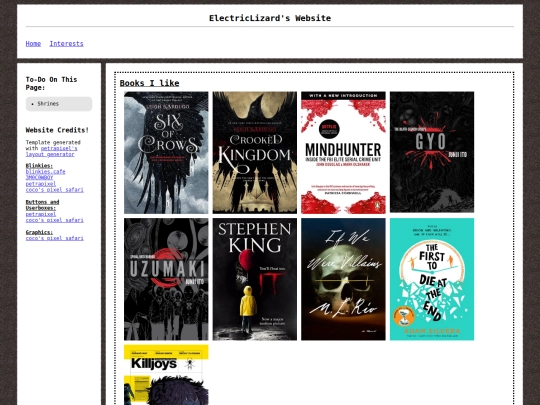Go to the Interests page link
This screenshot has width=540, height=405.
pyautogui.click(x=66, y=44)
